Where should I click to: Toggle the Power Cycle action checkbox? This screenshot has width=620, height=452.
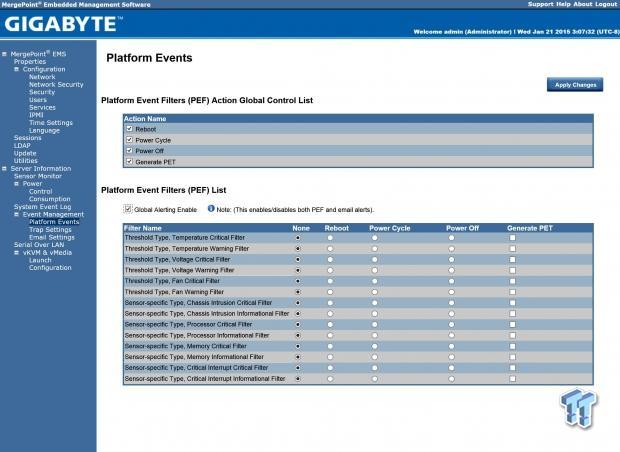(x=129, y=139)
